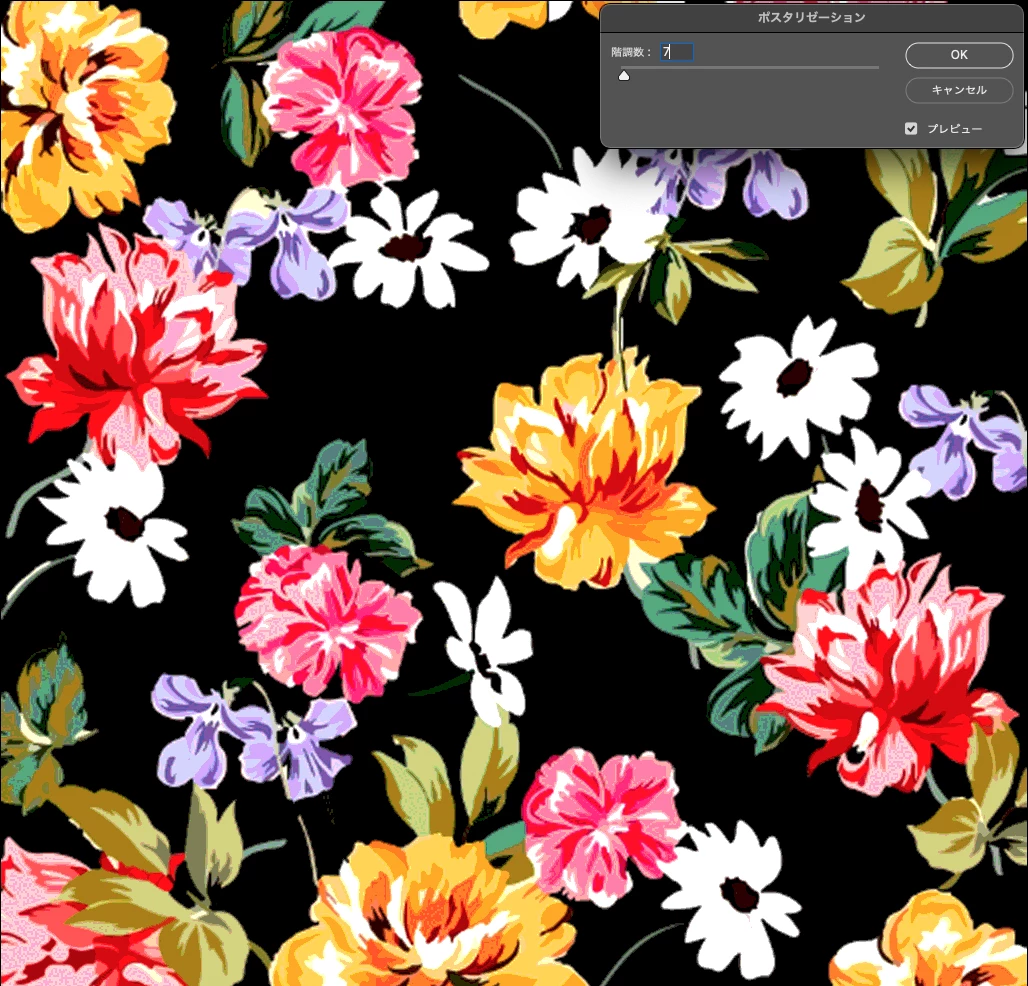Click the キャンセル button
Screen dimensions: 1028x986
pos(959,90)
